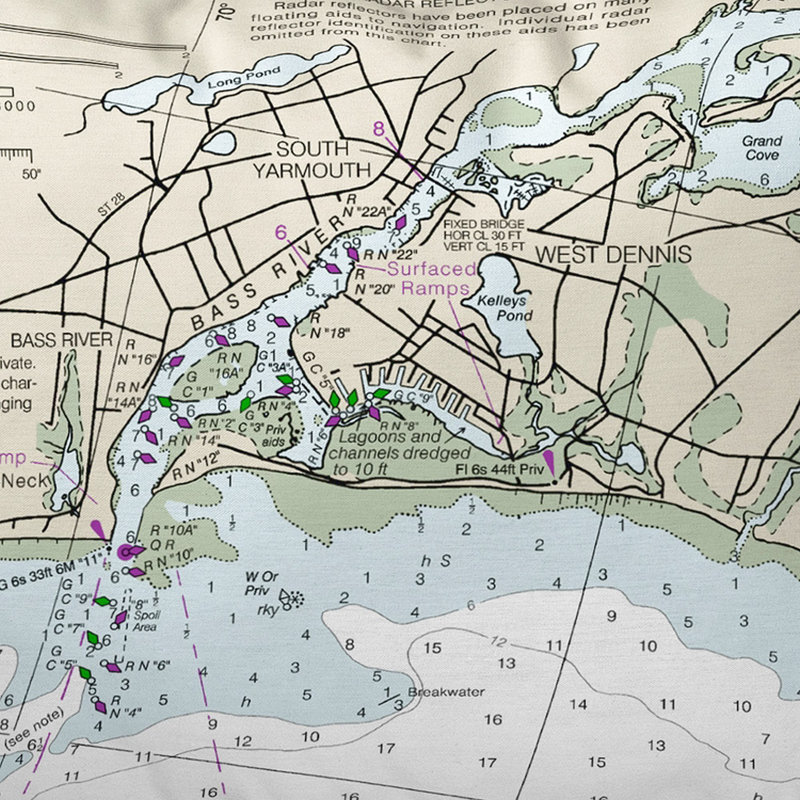Select the magenta buoy marked "8" by Spoil Area
The width and height of the screenshot is (800, 800).
point(120,618)
